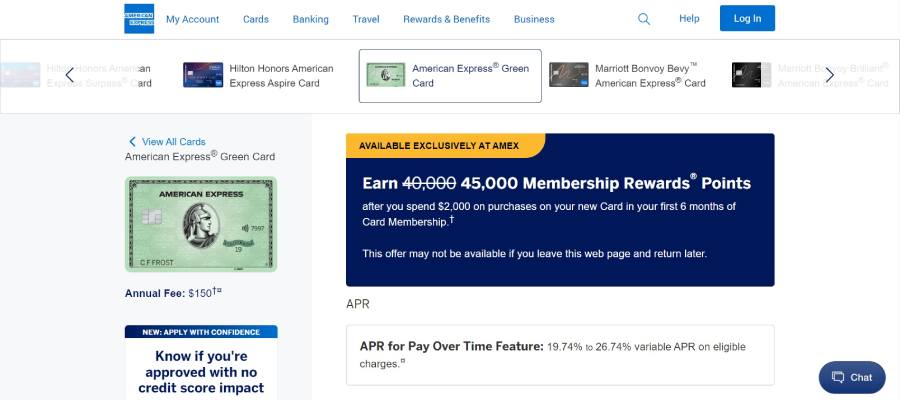Open the search magnifier icon
This screenshot has width=900, height=400.
(x=644, y=19)
